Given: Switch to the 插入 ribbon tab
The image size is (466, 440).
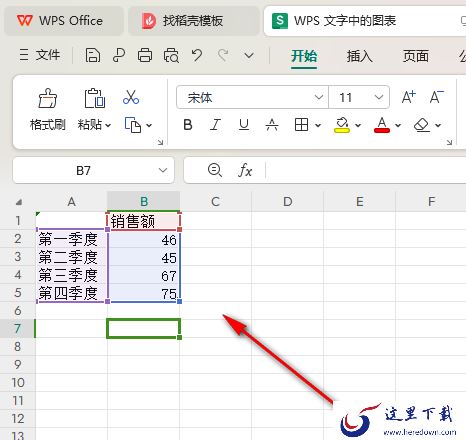Looking at the screenshot, I should [x=359, y=56].
